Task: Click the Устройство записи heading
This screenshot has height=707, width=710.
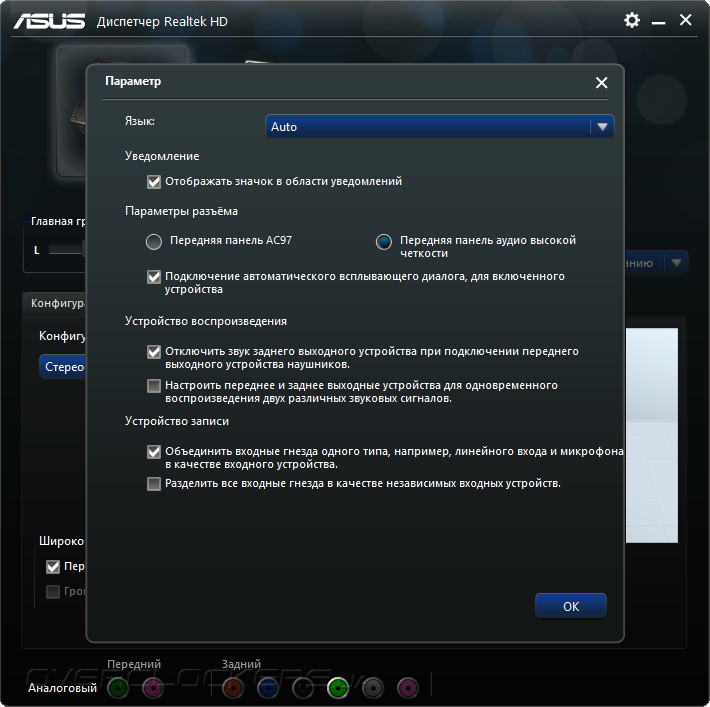Action: point(177,421)
